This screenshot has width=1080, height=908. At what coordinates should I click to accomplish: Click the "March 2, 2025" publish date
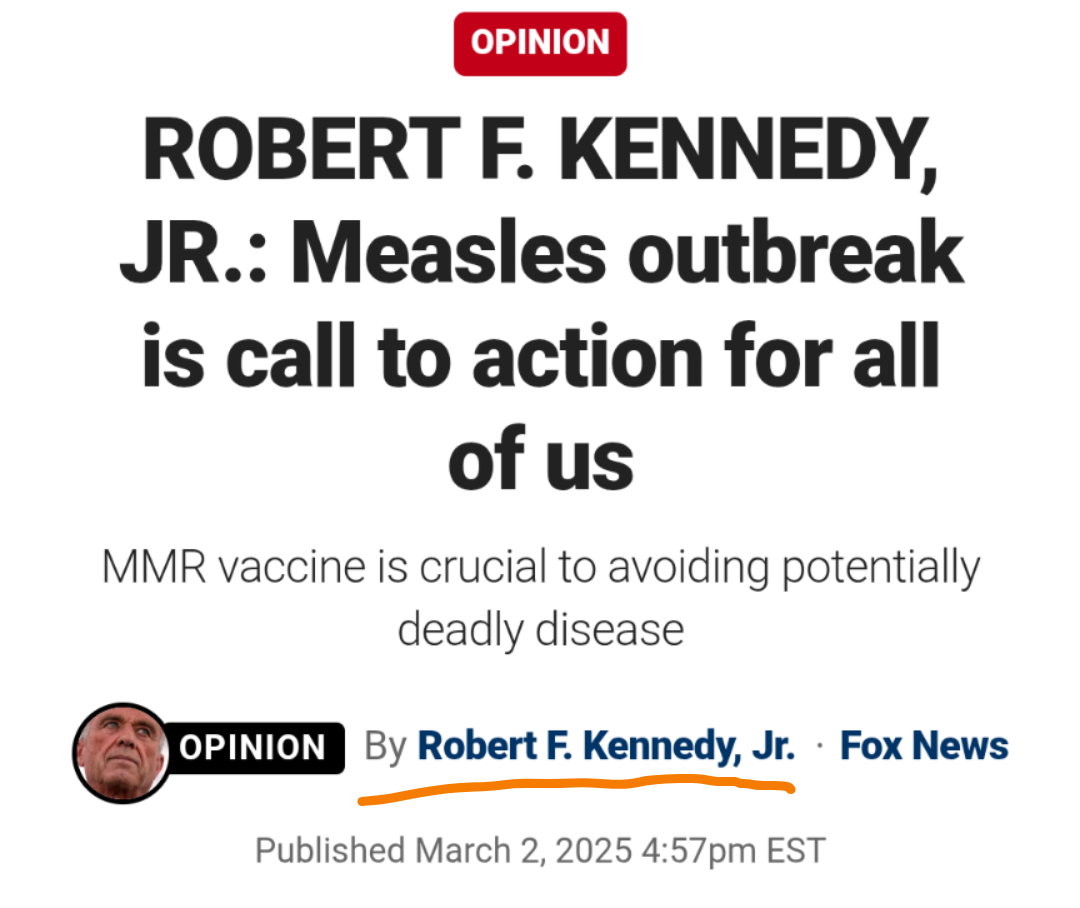(525, 851)
